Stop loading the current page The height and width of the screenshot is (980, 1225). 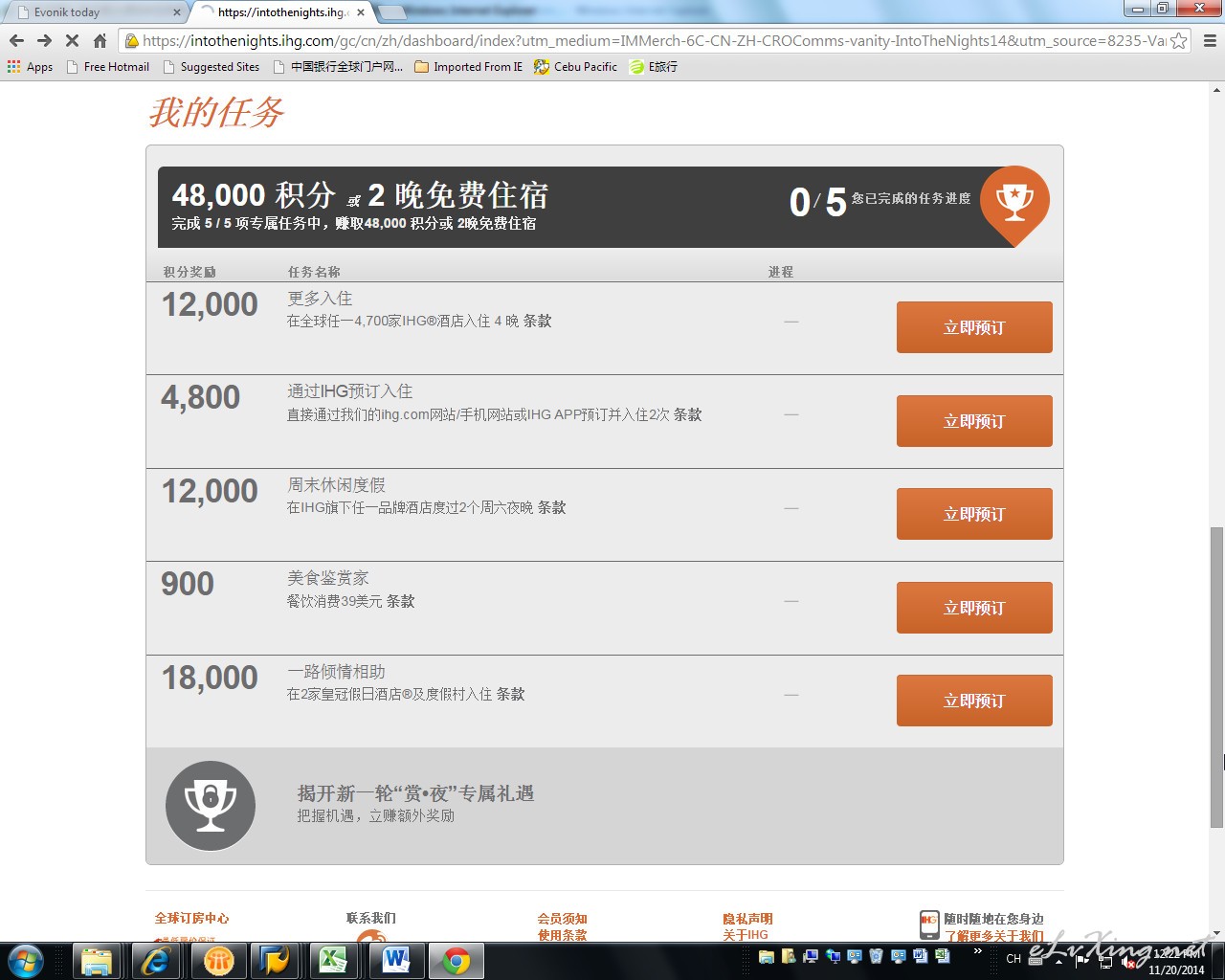(x=72, y=41)
